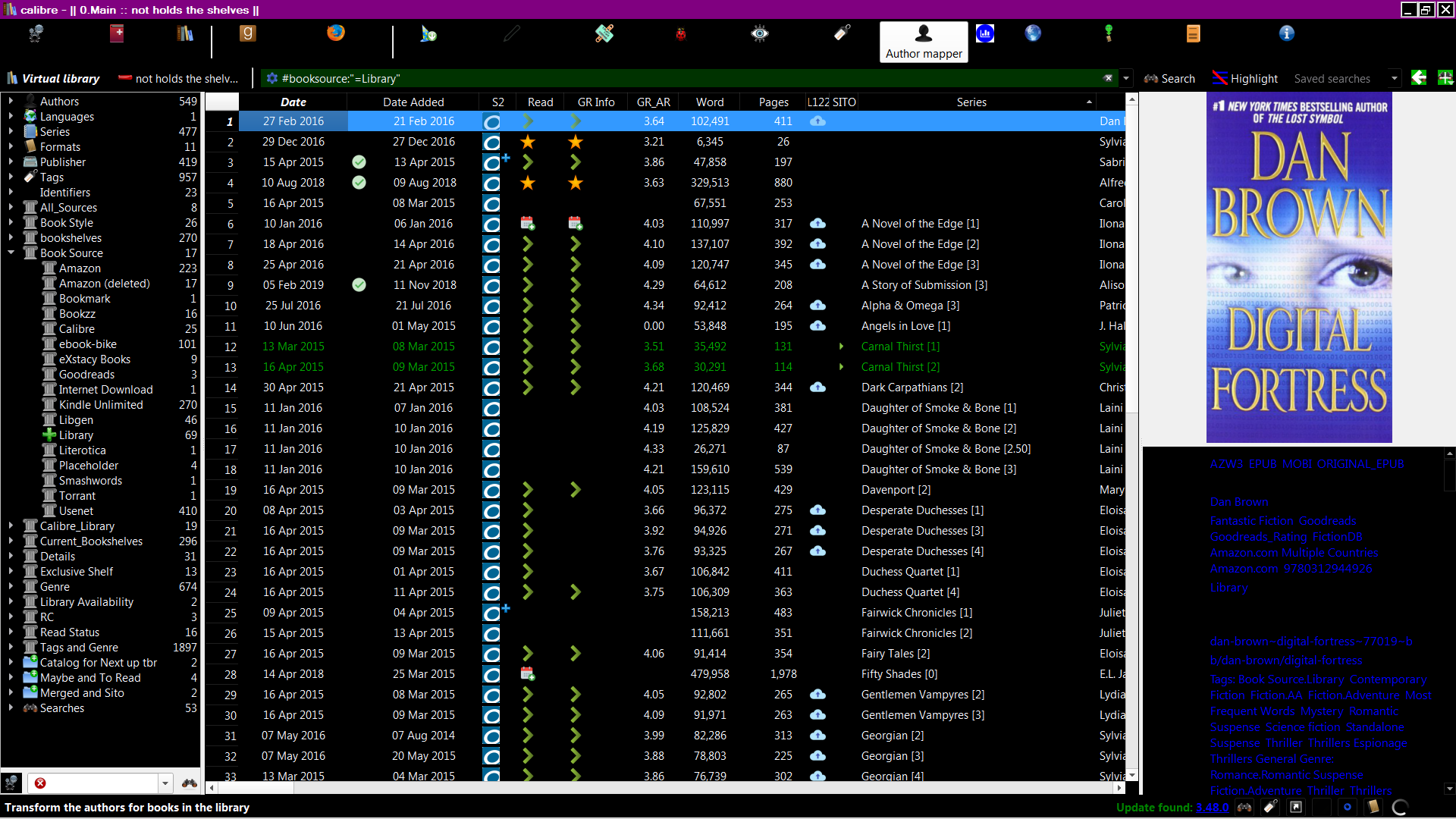Click the red ladybug toolbar icon

point(680,33)
